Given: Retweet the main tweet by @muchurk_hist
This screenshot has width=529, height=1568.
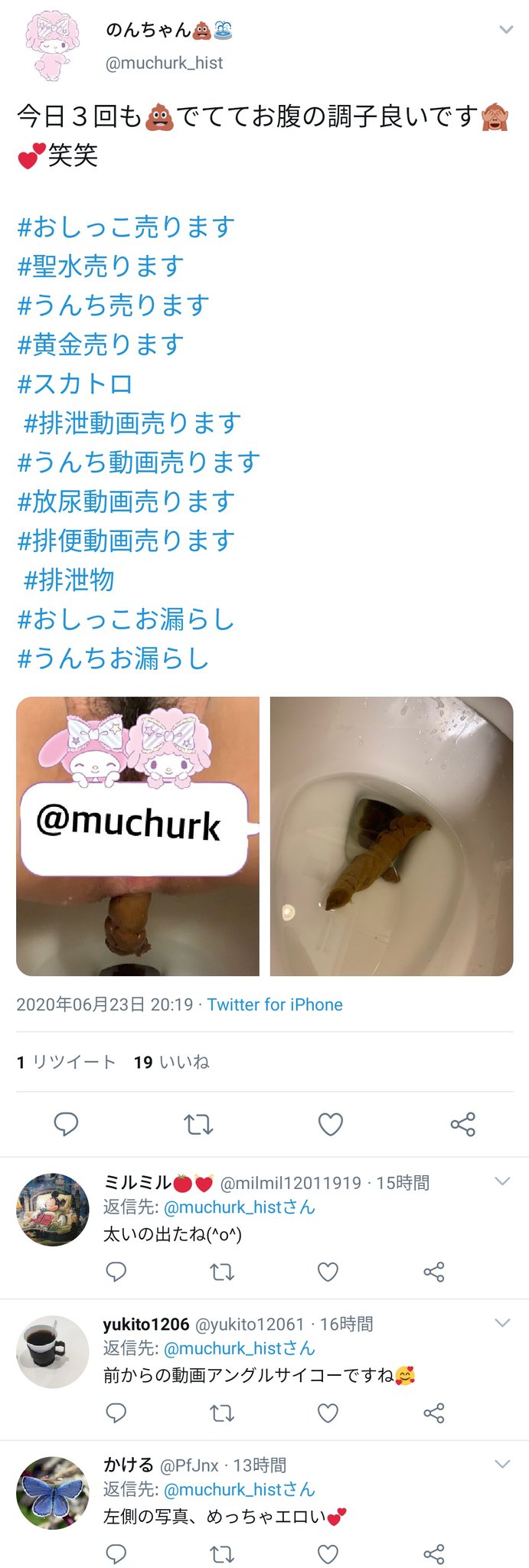Looking at the screenshot, I should [198, 1124].
